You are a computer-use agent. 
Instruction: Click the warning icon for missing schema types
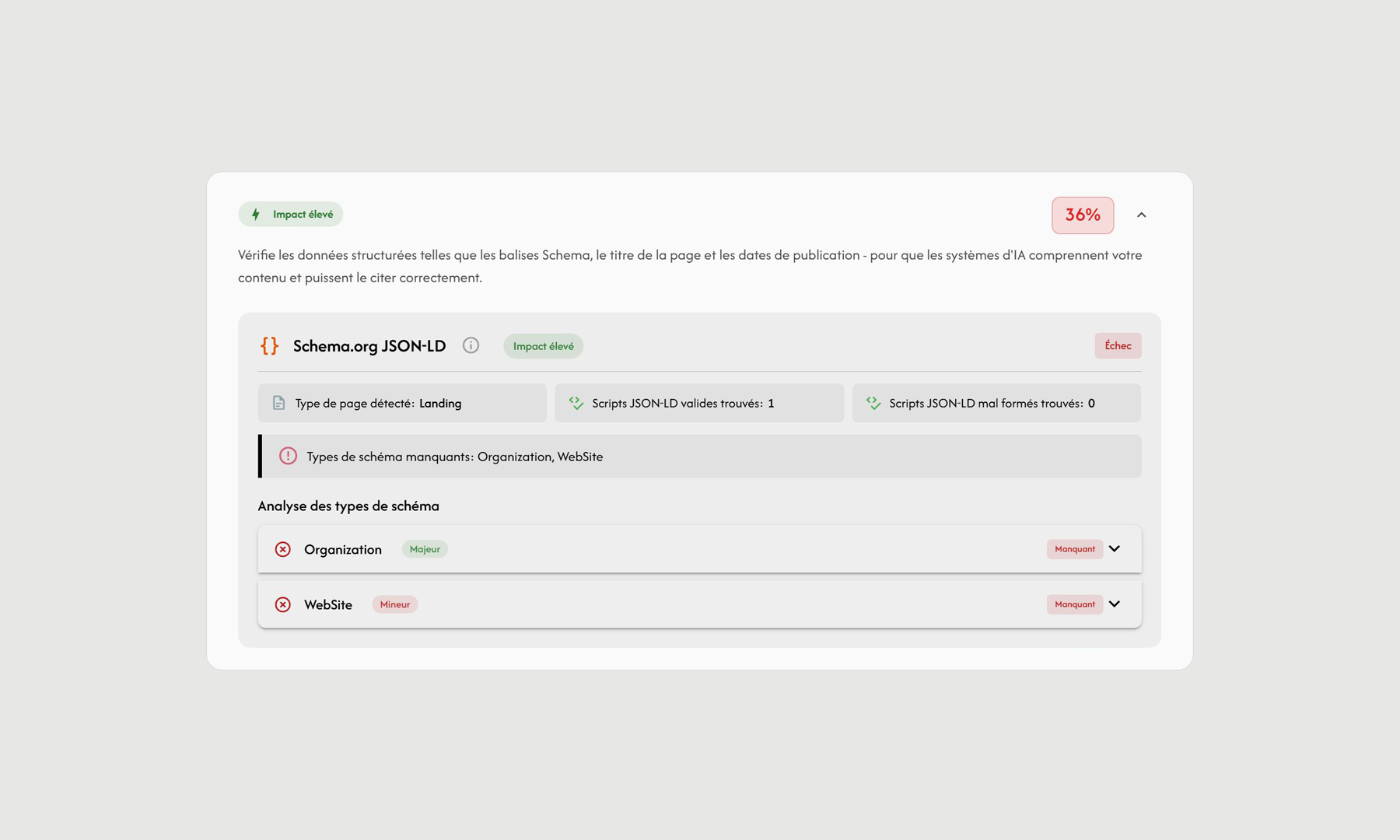(288, 457)
